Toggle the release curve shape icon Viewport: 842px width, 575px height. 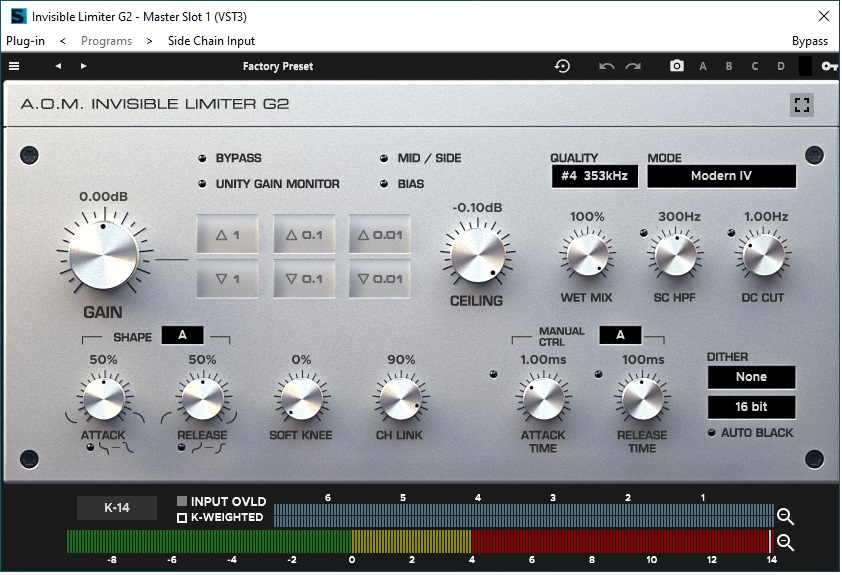coord(182,447)
